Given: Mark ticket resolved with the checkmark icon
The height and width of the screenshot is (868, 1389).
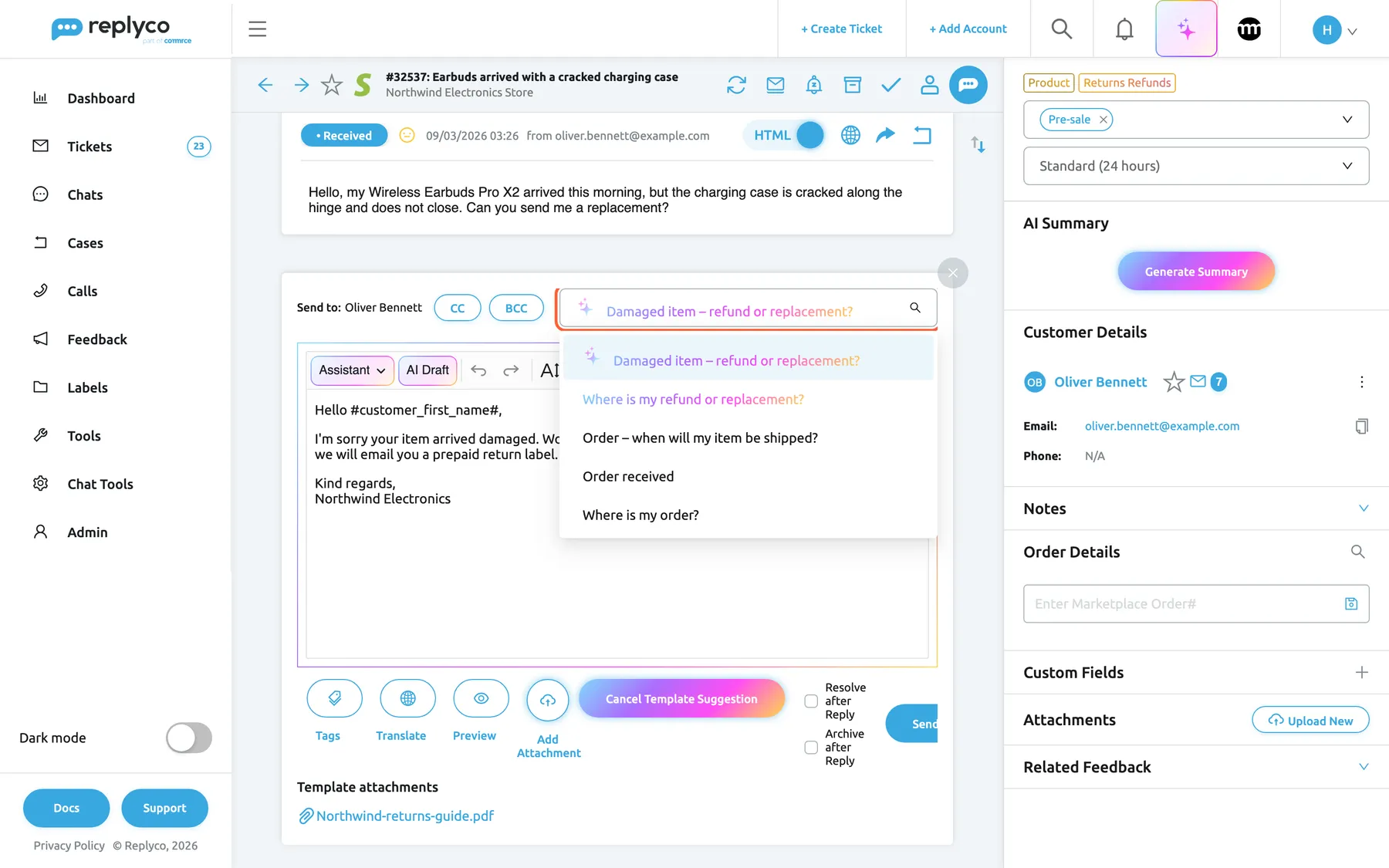Looking at the screenshot, I should [x=891, y=85].
